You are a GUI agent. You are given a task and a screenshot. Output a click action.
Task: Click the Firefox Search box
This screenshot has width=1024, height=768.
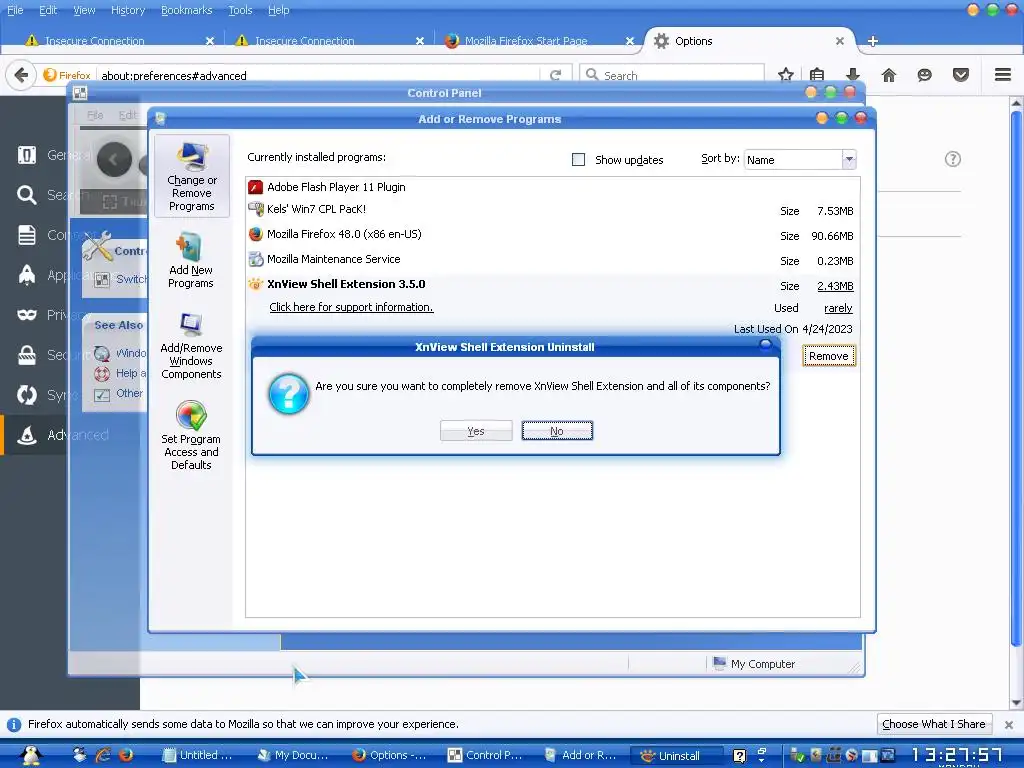(x=673, y=75)
